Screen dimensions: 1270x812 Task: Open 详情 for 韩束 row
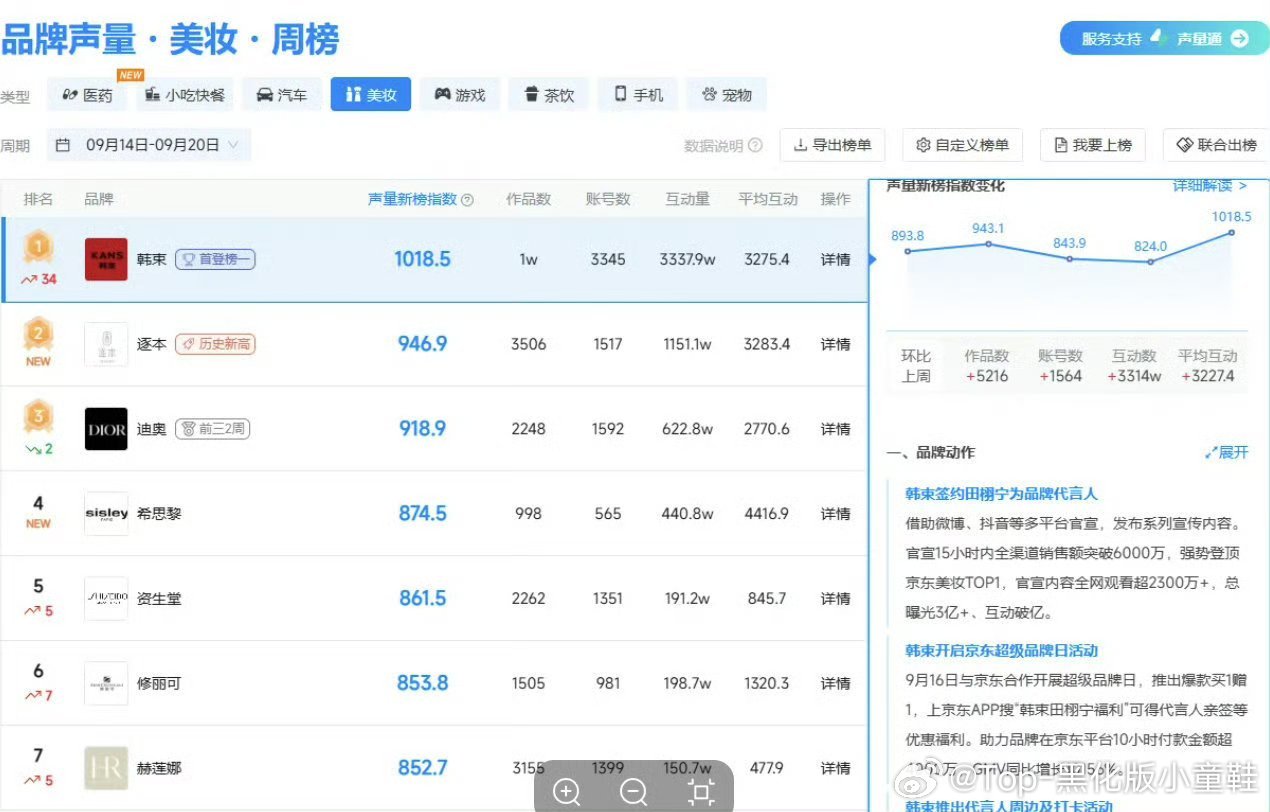point(836,260)
